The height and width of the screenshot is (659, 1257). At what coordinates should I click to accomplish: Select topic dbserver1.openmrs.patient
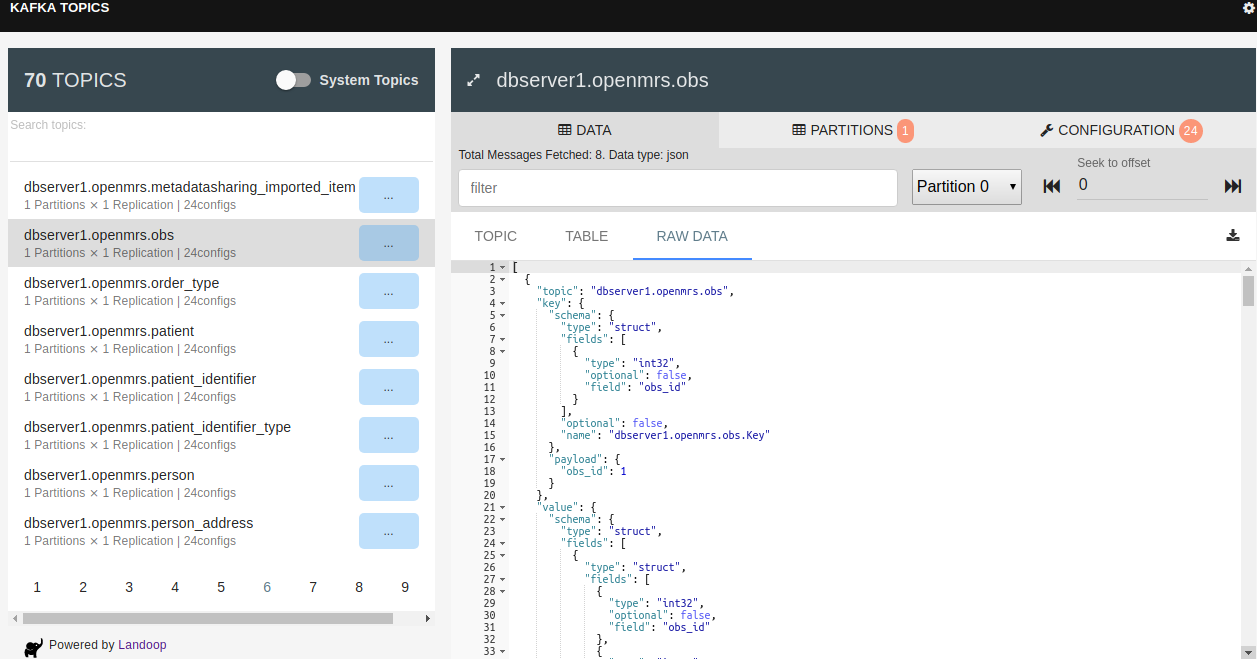[x=109, y=331]
